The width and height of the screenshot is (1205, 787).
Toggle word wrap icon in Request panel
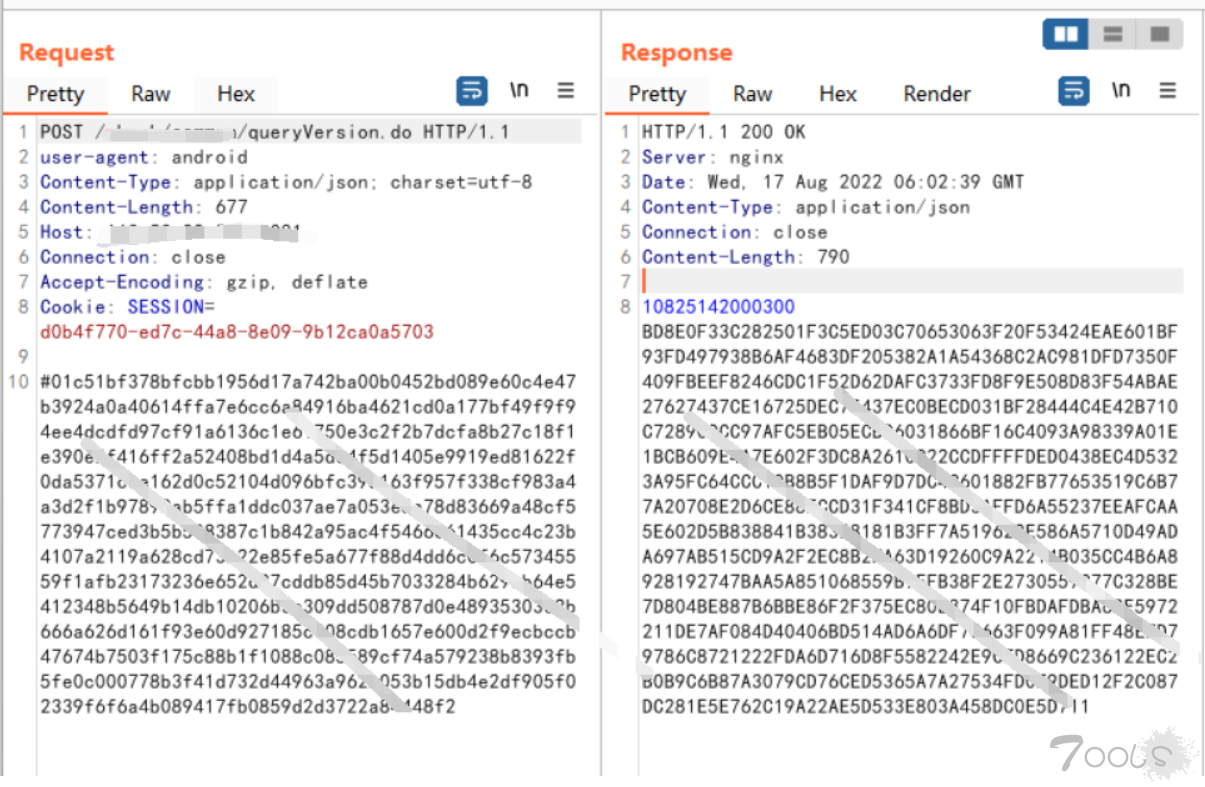(x=472, y=91)
